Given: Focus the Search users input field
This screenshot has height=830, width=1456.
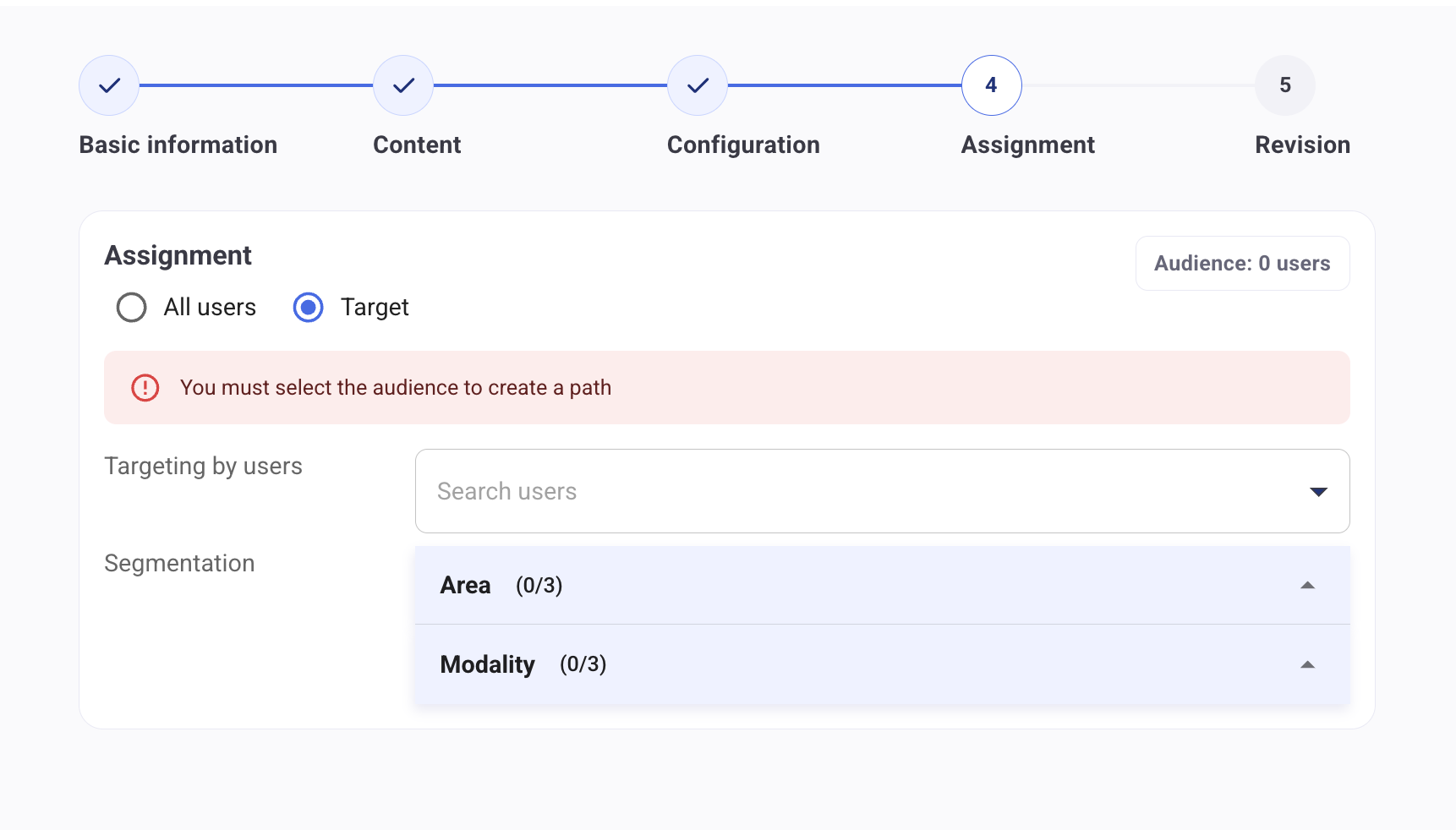Looking at the screenshot, I should point(846,492).
